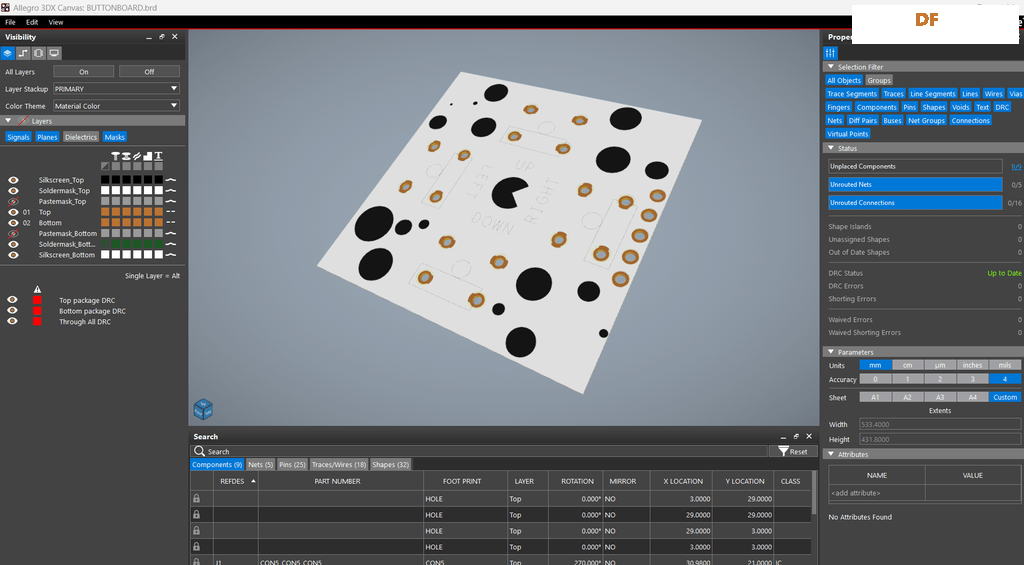
Task: Select inches units
Action: tap(972, 365)
